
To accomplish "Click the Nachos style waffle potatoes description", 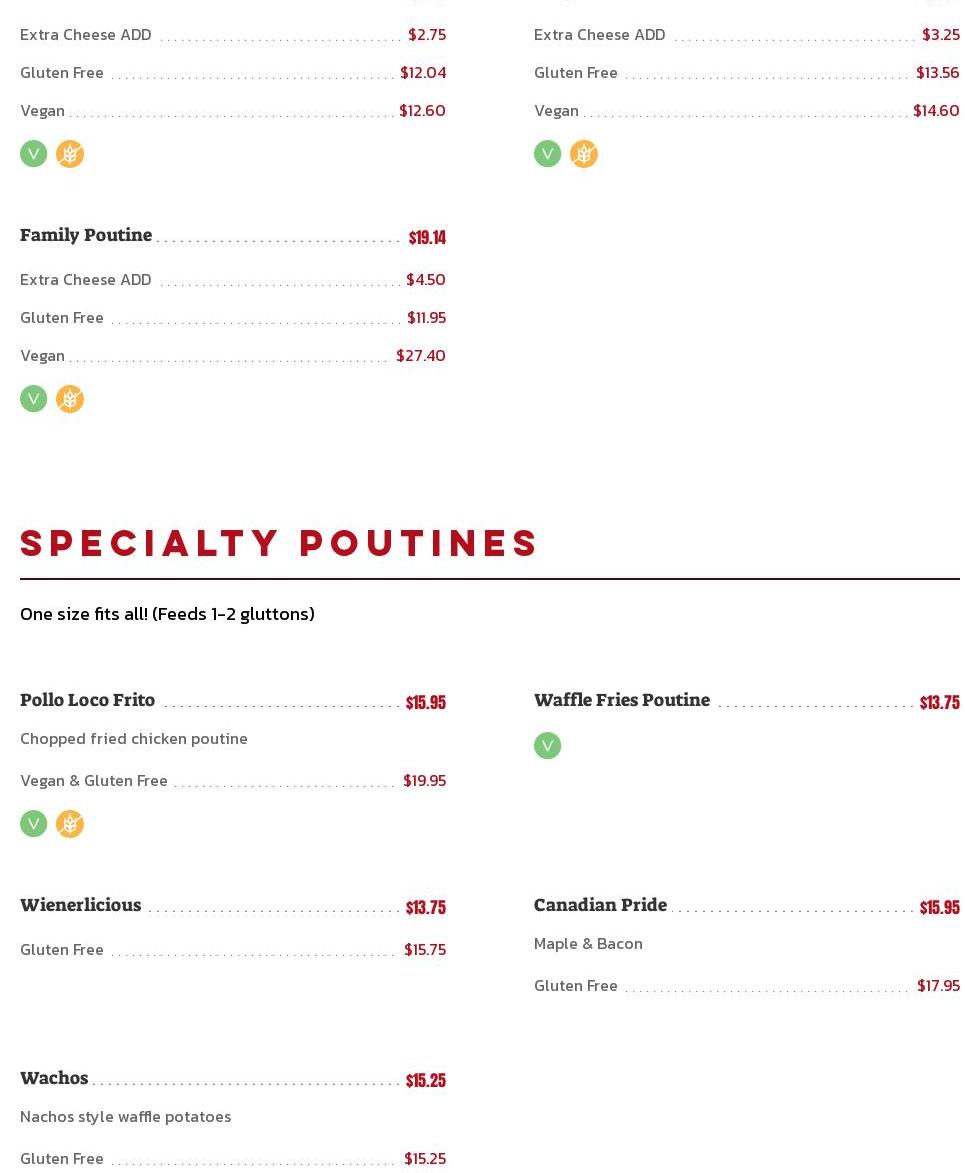I will click(125, 1116).
